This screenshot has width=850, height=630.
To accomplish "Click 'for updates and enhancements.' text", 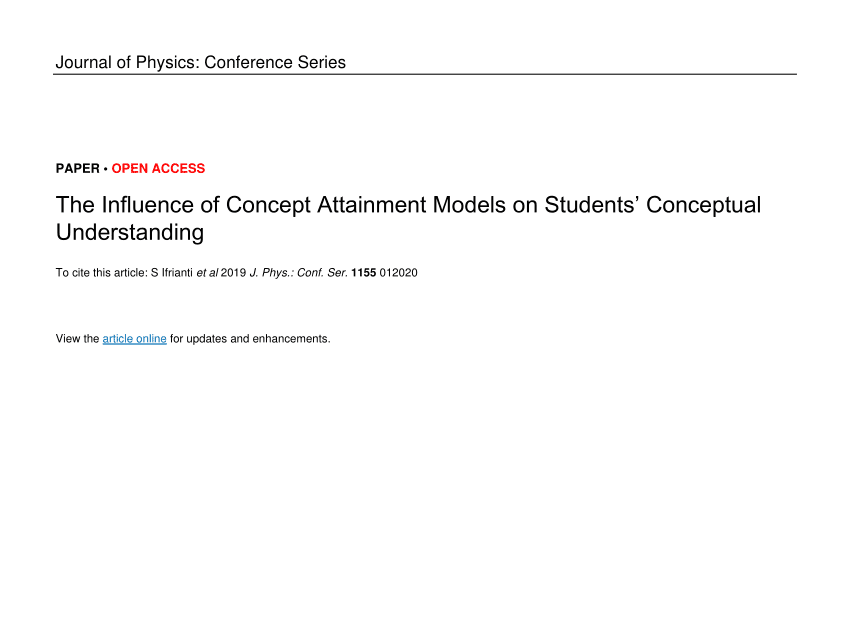I will pyautogui.click(x=250, y=339).
